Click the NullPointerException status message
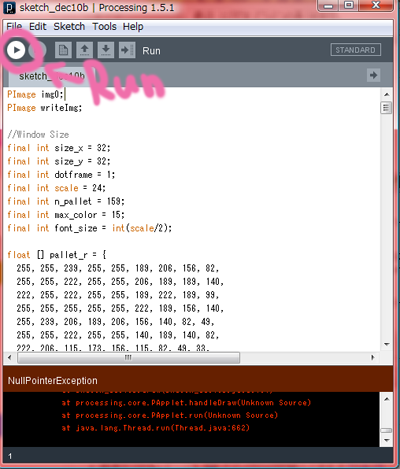This screenshot has height=469, width=400. (x=53, y=381)
